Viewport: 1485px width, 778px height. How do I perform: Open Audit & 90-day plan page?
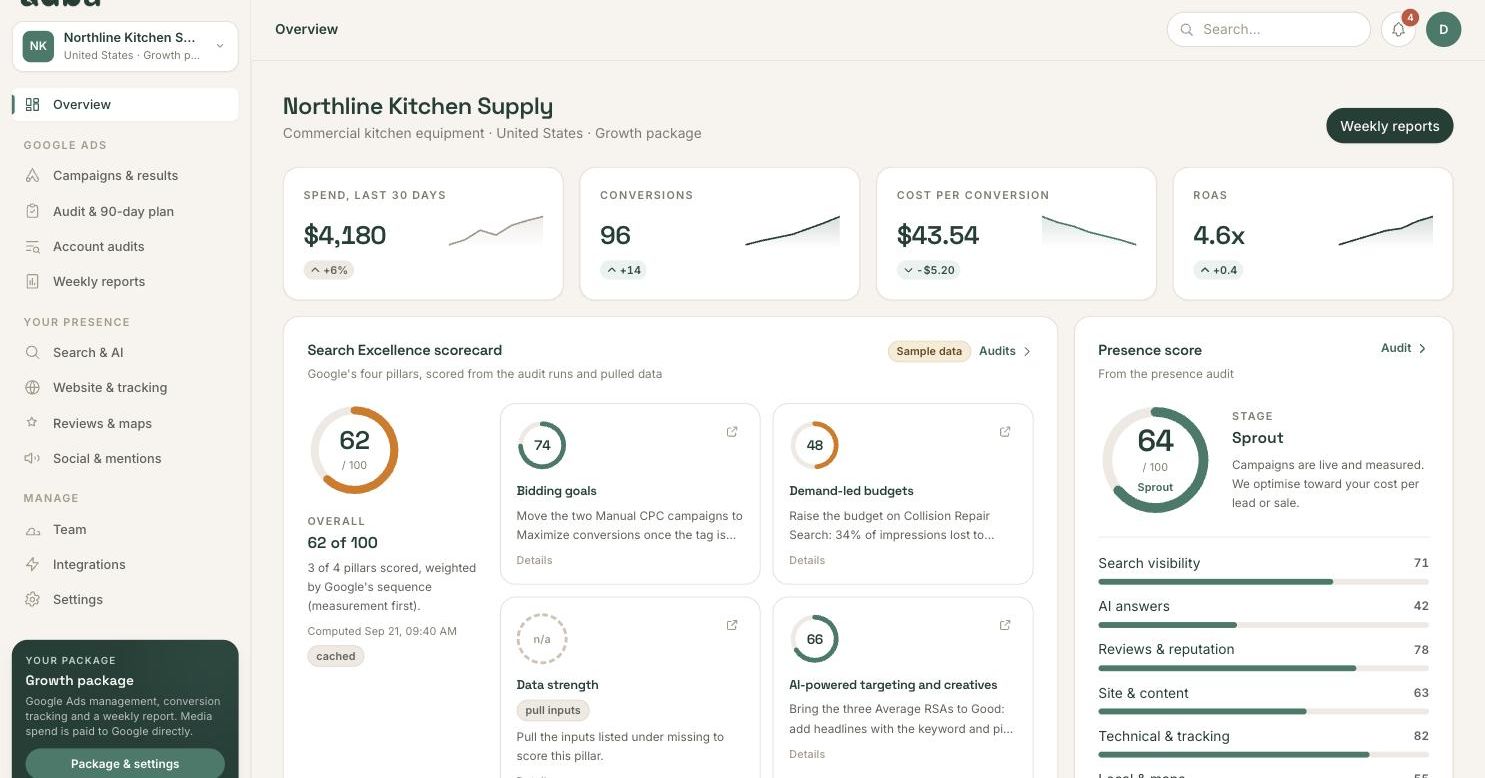125,211
